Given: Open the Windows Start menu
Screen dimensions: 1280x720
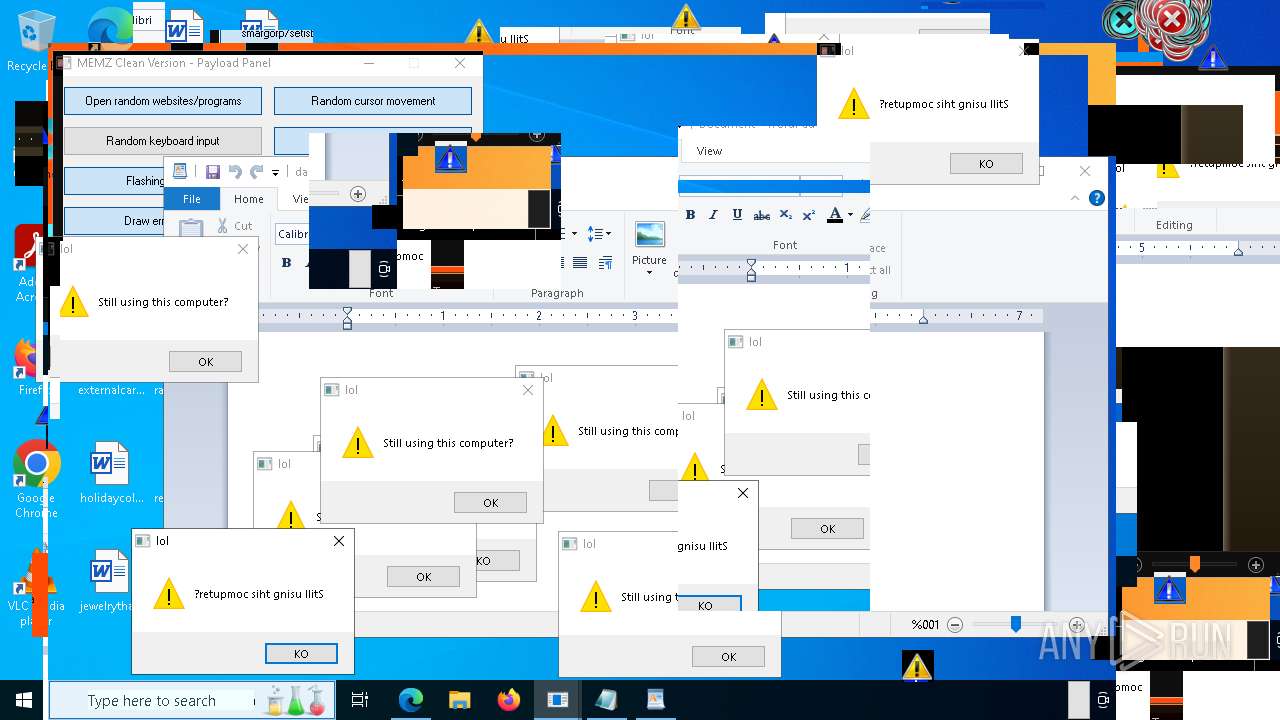Looking at the screenshot, I should click(24, 700).
